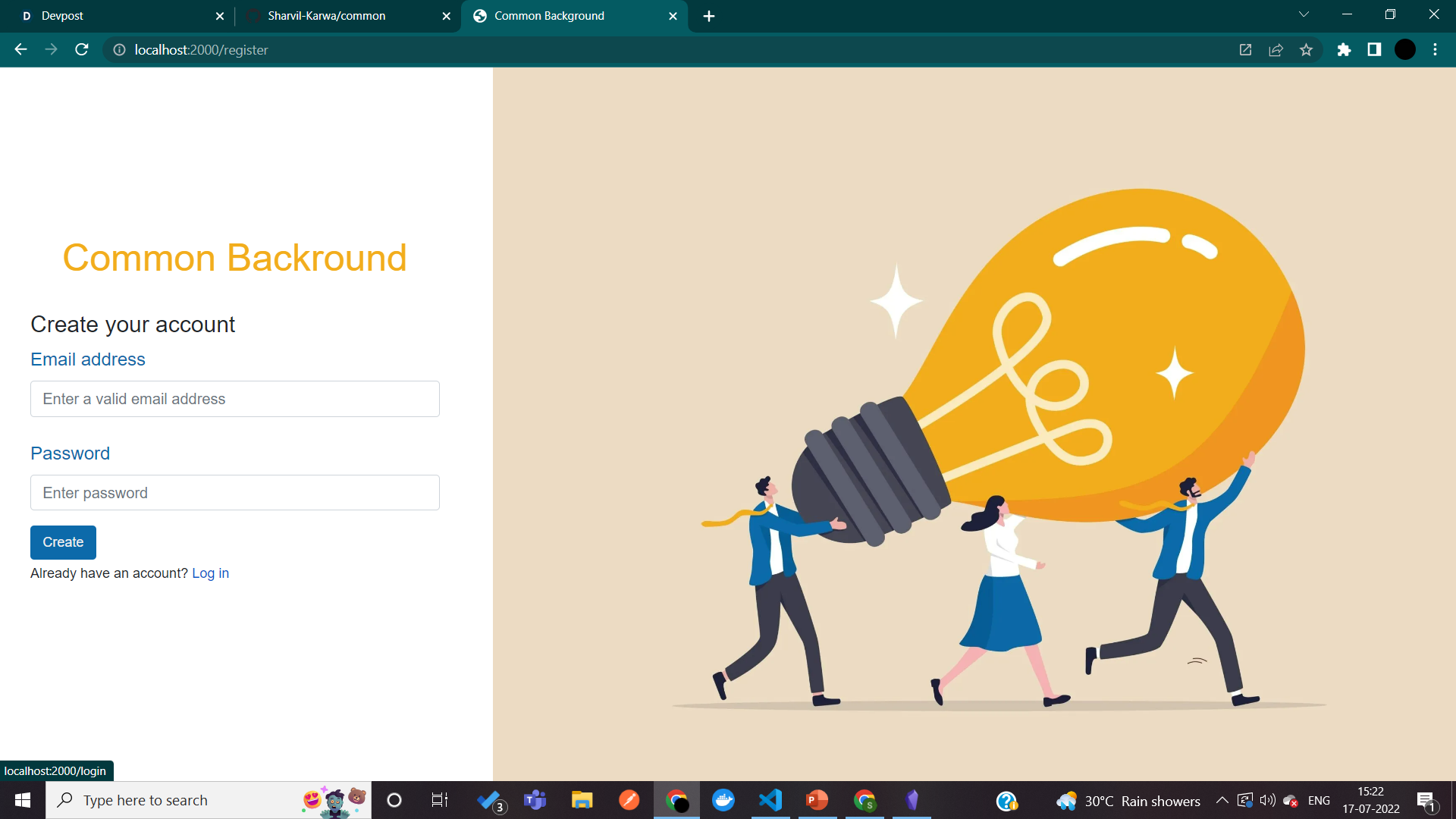Toggle the browser side panel icon
This screenshot has height=819, width=1456.
coord(1374,50)
